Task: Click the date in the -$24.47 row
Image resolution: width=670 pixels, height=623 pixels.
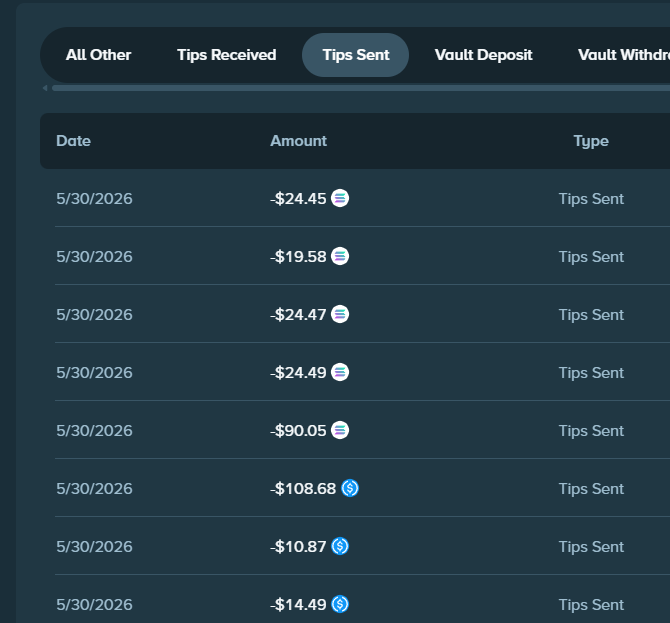Action: pyautogui.click(x=94, y=315)
